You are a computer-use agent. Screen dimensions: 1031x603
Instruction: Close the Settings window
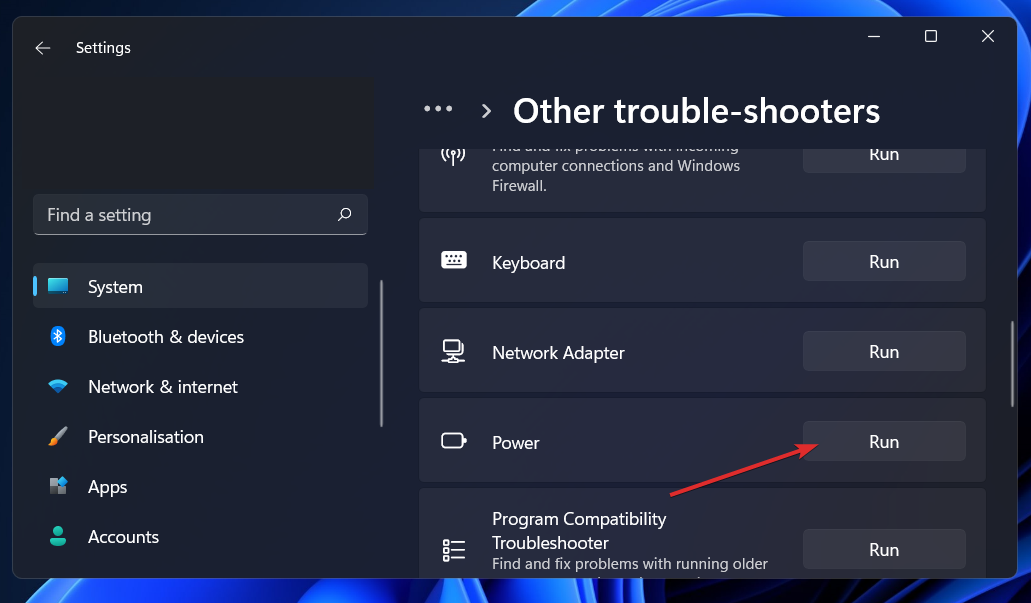click(x=988, y=36)
